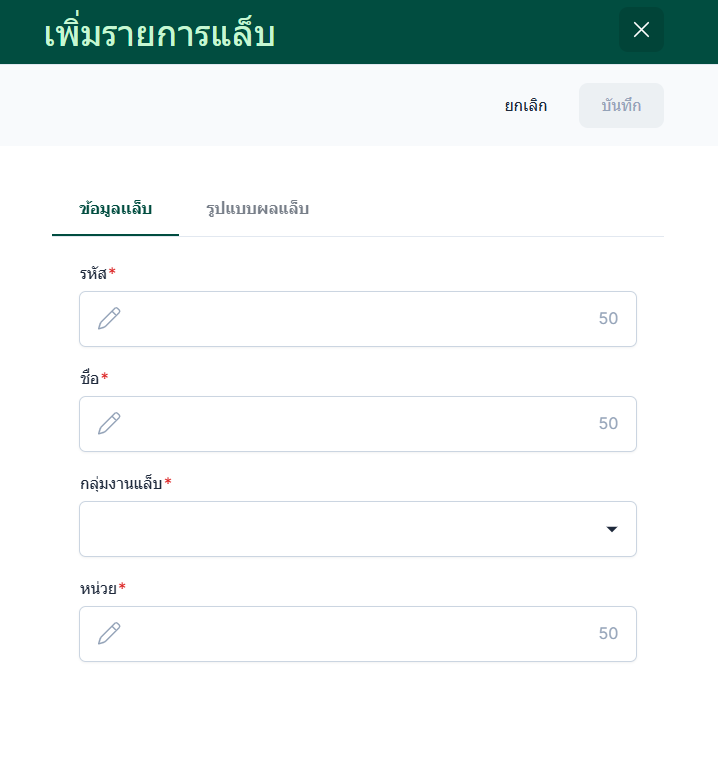Click the pencil icon in ชื่อ field

click(109, 424)
